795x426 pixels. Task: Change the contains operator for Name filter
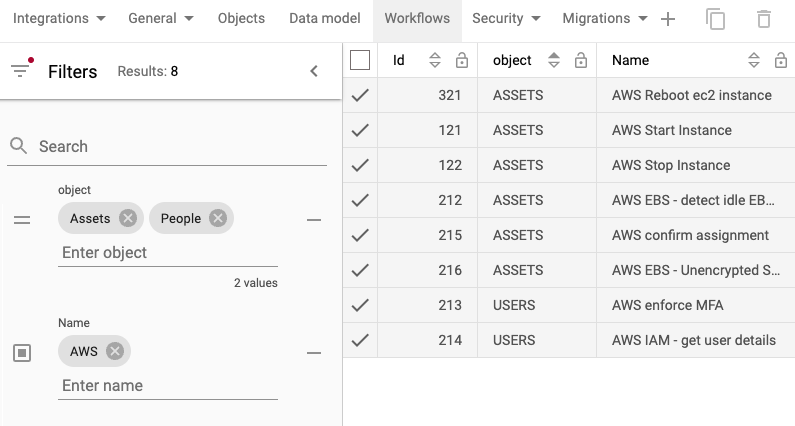click(22, 353)
